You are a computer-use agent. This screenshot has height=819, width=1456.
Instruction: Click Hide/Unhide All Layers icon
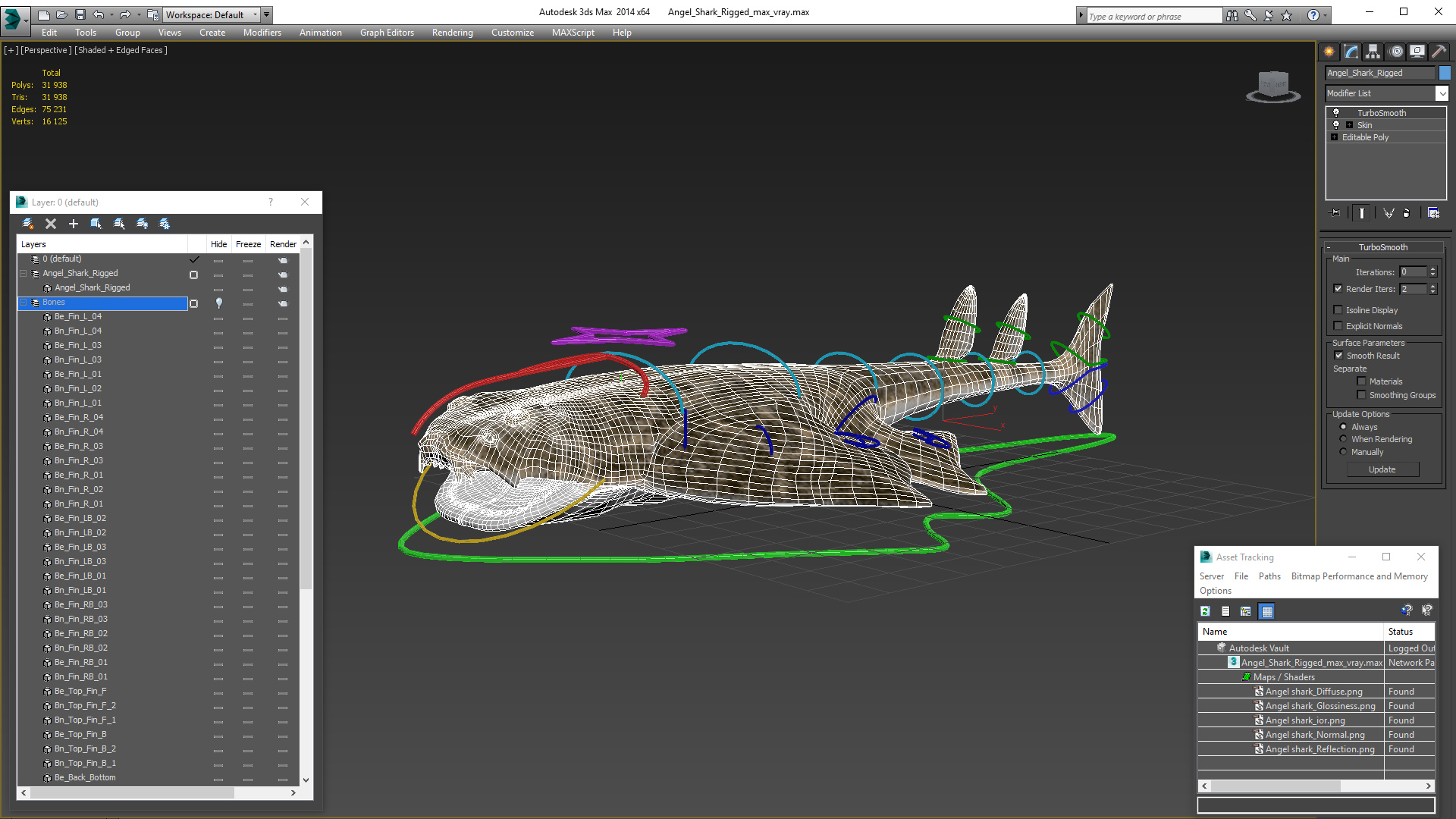(142, 224)
